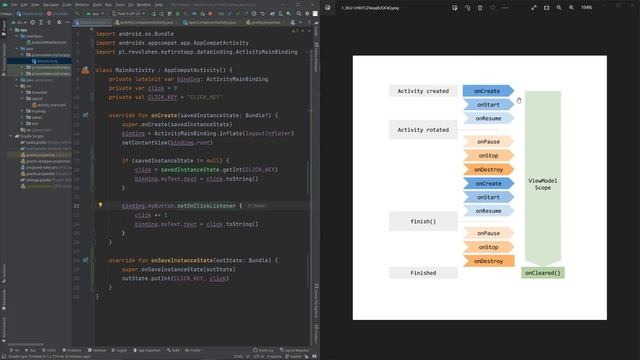Open the Build menu

(97, 5)
